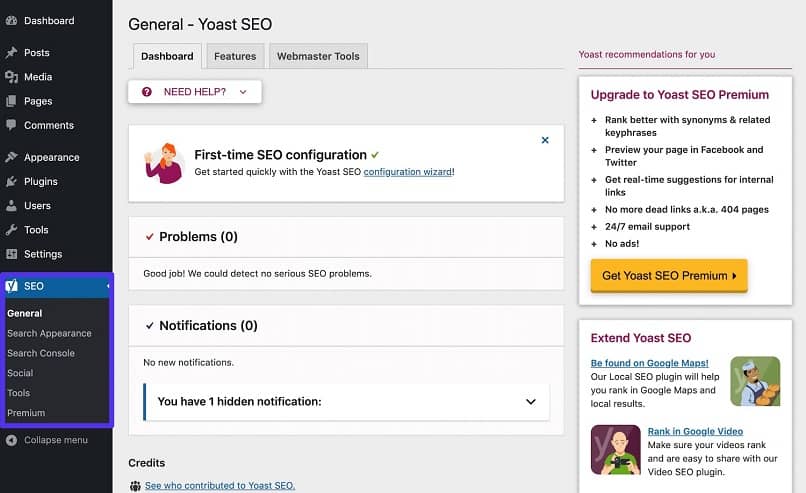Expand the hidden notification chevron
The width and height of the screenshot is (806, 493).
531,401
